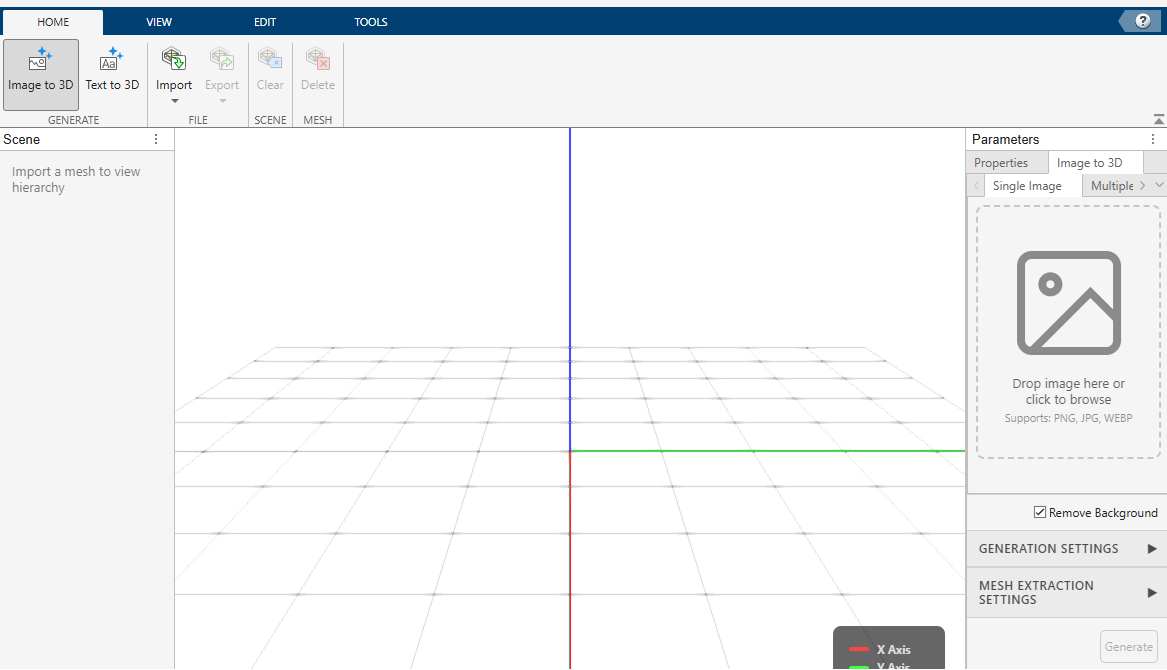Choose the Multiple sub-tab

pos(1111,186)
